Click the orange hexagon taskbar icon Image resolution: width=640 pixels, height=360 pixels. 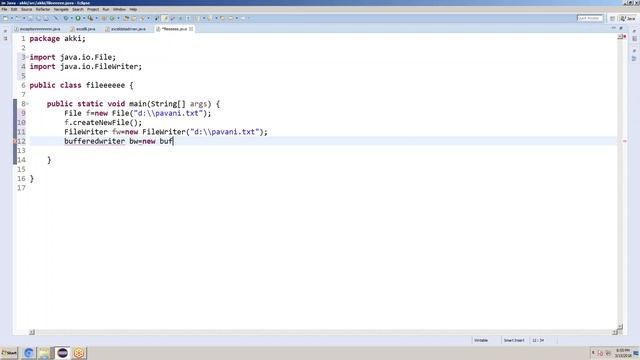point(79,353)
